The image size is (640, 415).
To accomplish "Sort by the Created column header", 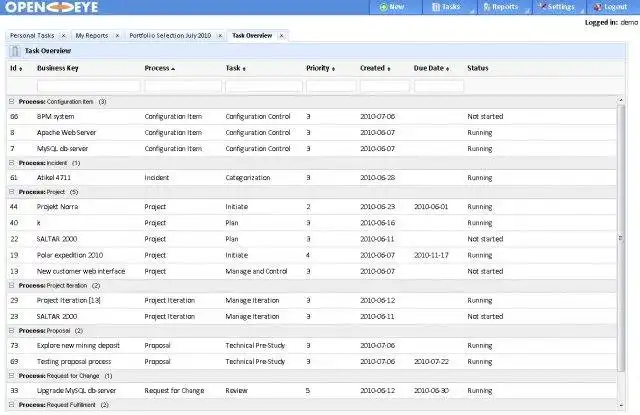I will pos(375,68).
